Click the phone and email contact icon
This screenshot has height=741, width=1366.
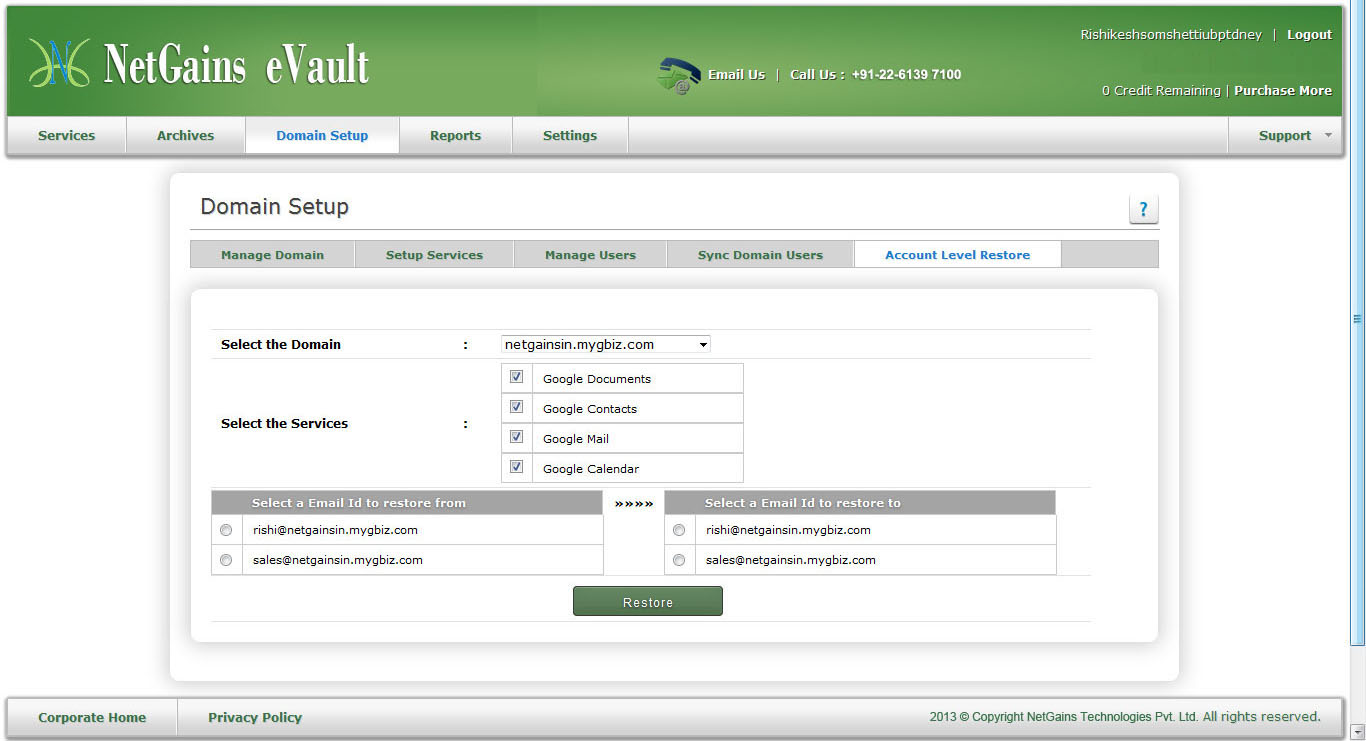[679, 76]
